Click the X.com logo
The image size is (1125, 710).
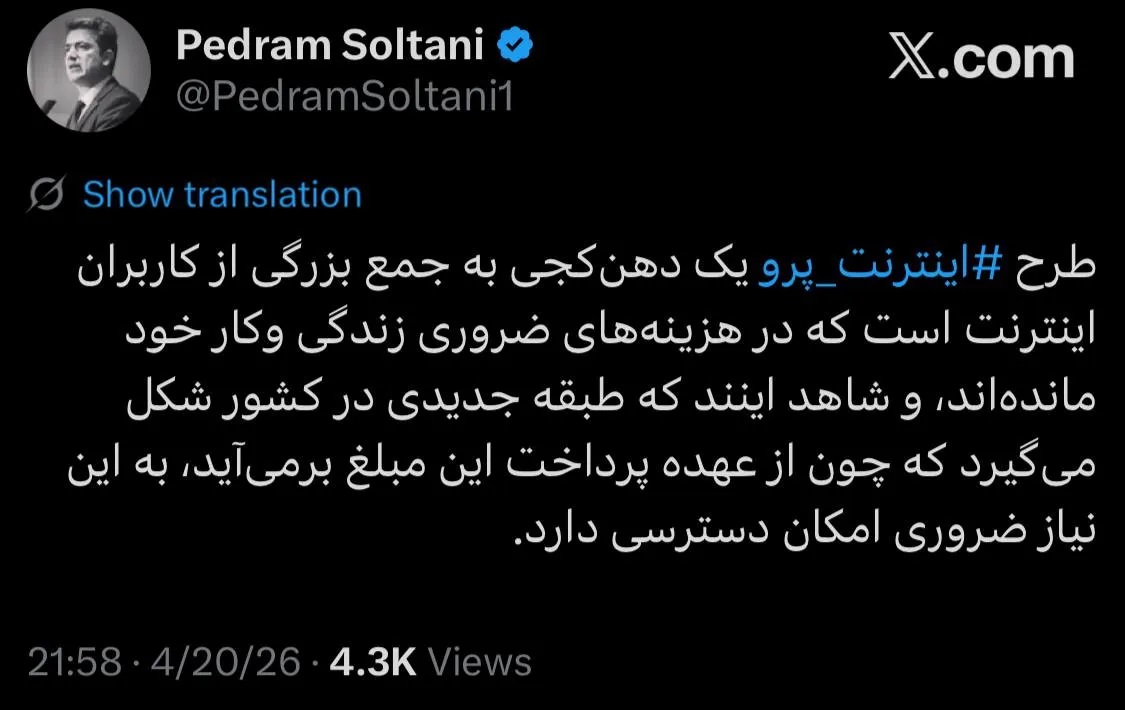pos(981,58)
